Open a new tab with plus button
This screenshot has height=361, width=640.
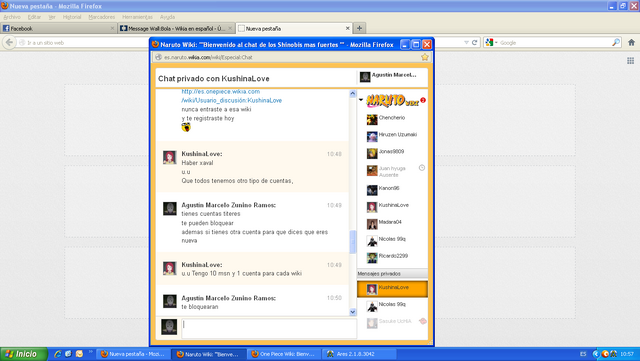click(x=359, y=28)
